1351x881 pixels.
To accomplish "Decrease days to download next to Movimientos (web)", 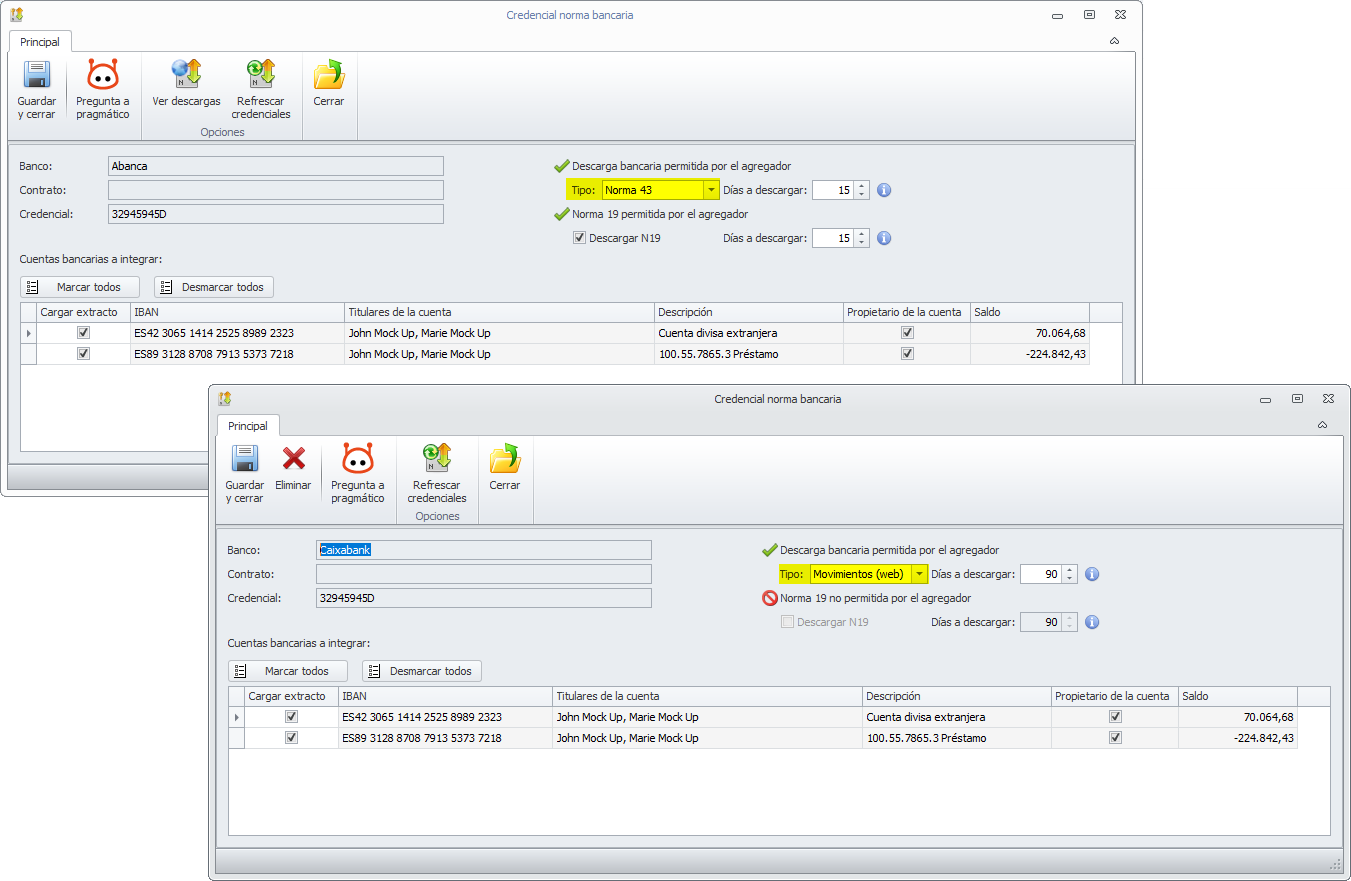I will (x=1070, y=579).
